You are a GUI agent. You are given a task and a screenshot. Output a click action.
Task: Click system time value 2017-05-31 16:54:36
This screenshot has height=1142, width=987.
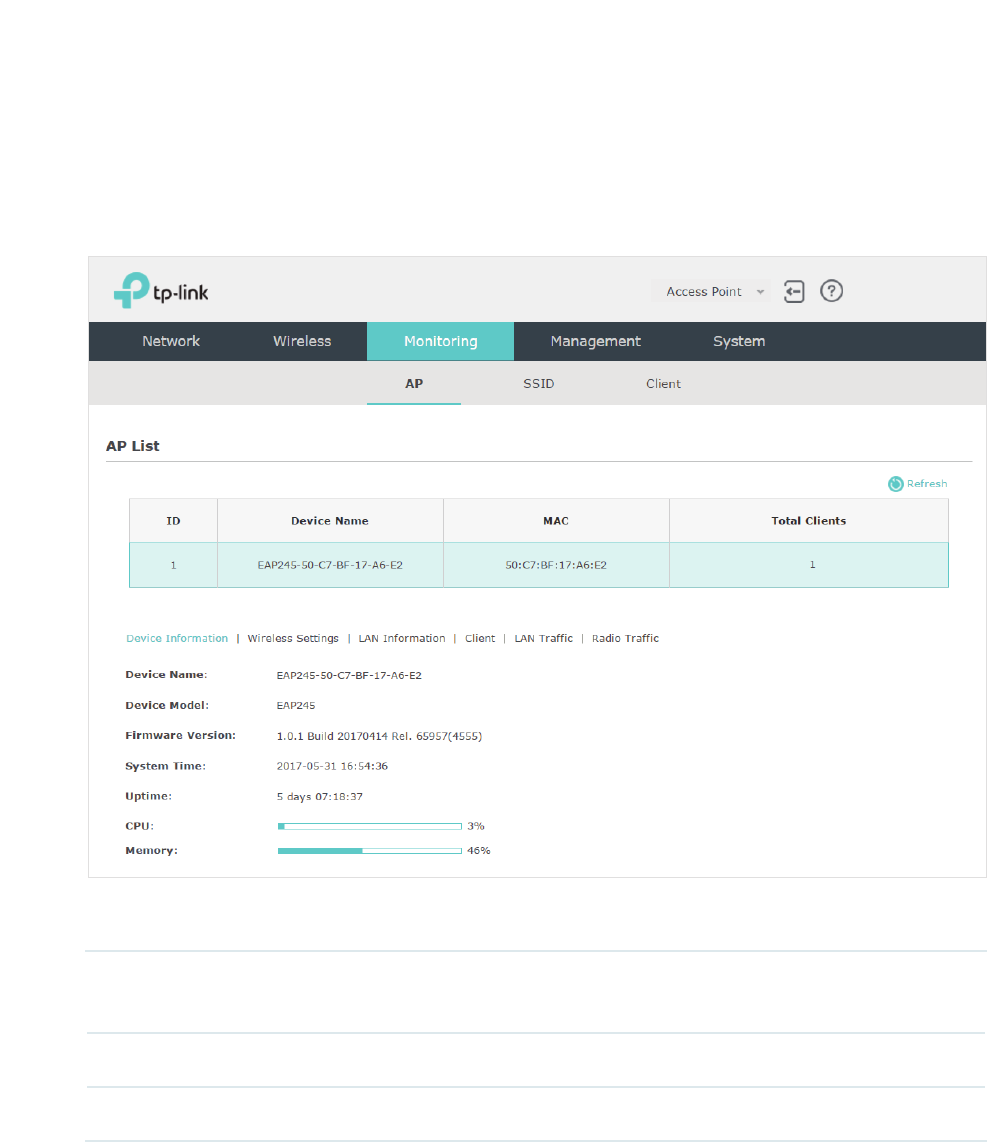[332, 766]
